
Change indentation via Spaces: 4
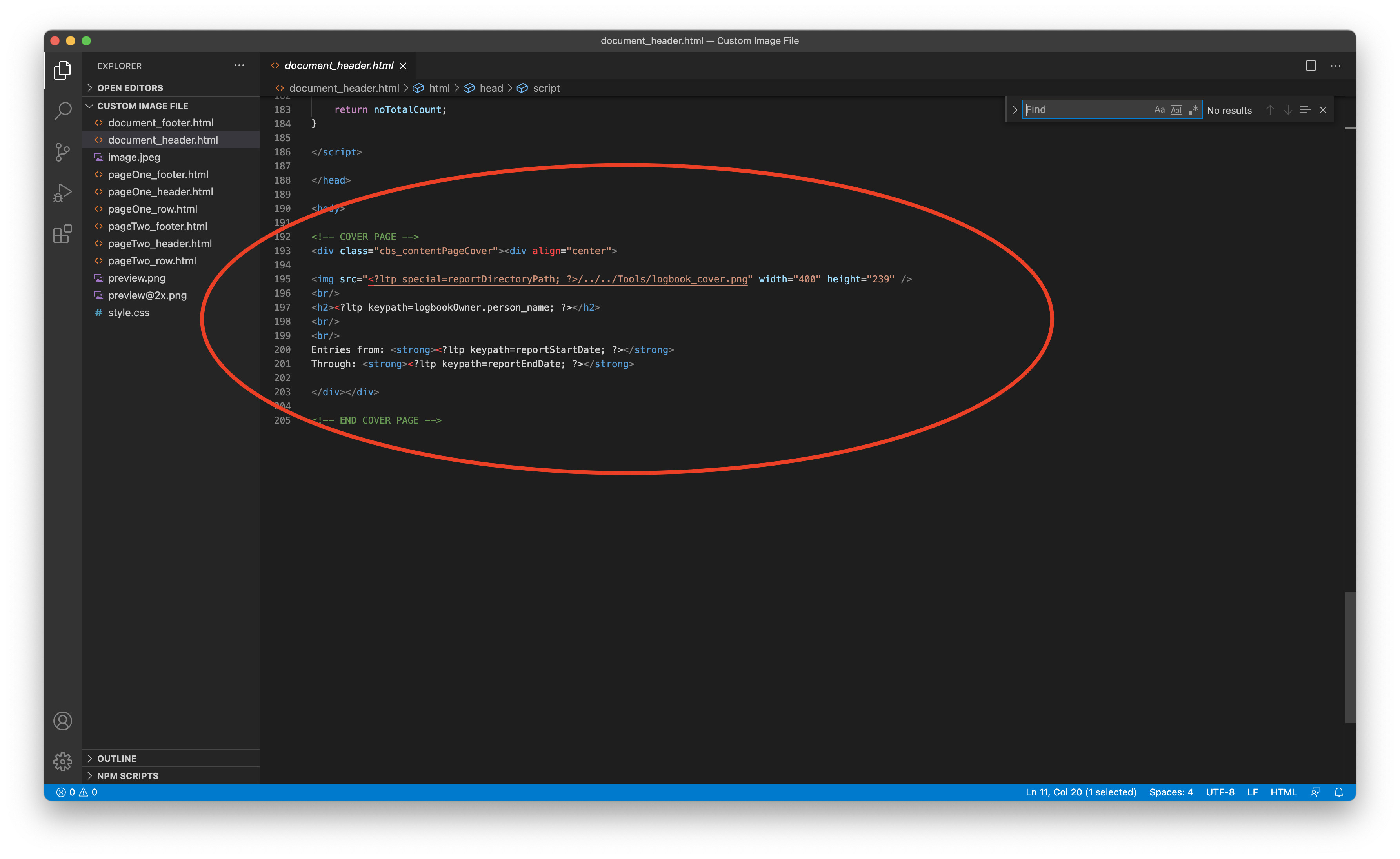(1171, 792)
